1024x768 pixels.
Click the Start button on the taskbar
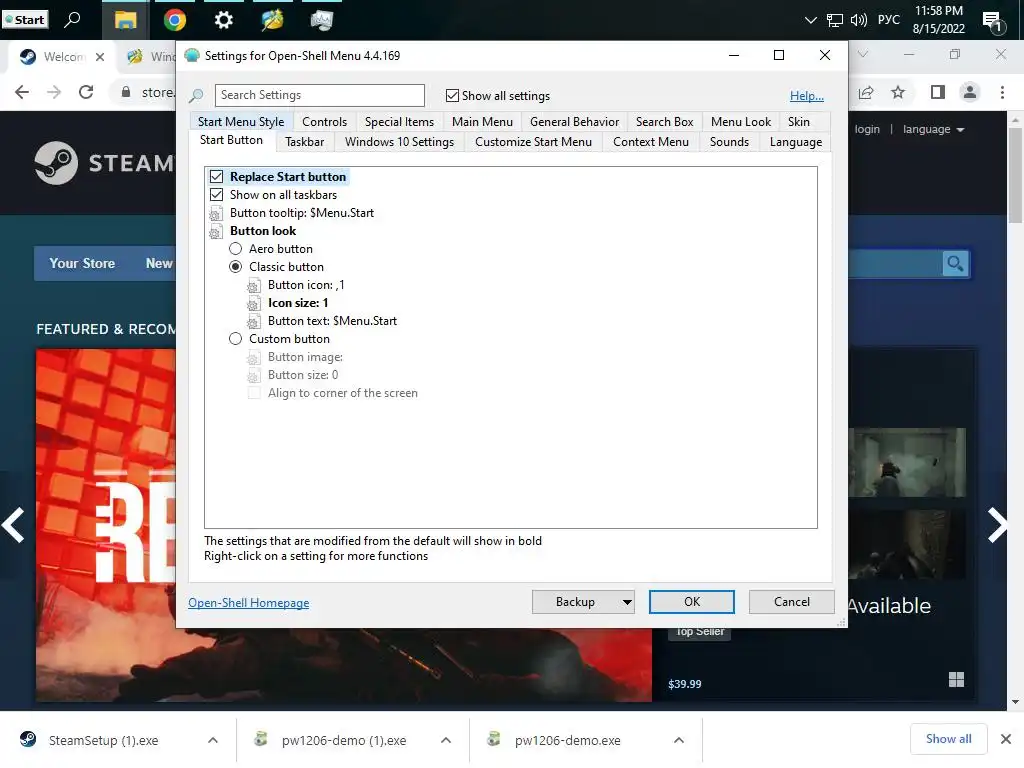(25, 20)
